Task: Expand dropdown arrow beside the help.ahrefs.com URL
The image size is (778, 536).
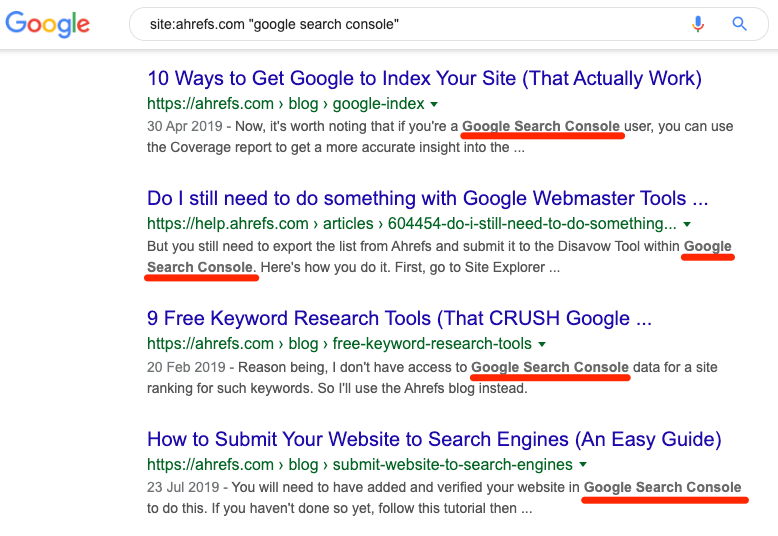Action: (687, 225)
